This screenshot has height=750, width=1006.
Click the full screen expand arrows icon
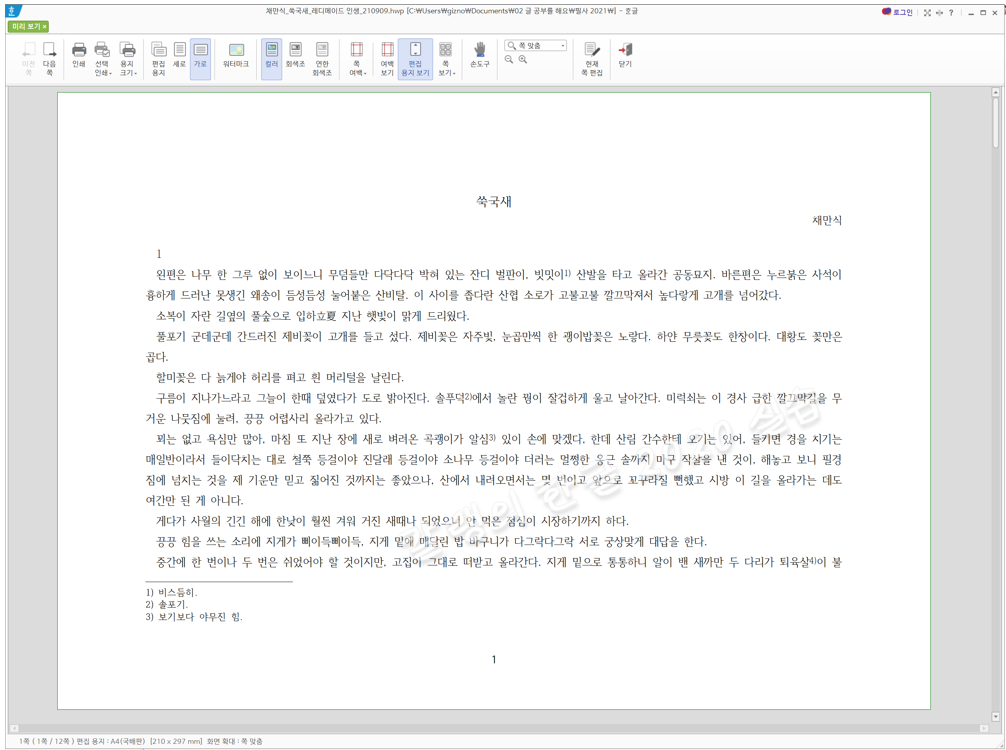pyautogui.click(x=927, y=12)
